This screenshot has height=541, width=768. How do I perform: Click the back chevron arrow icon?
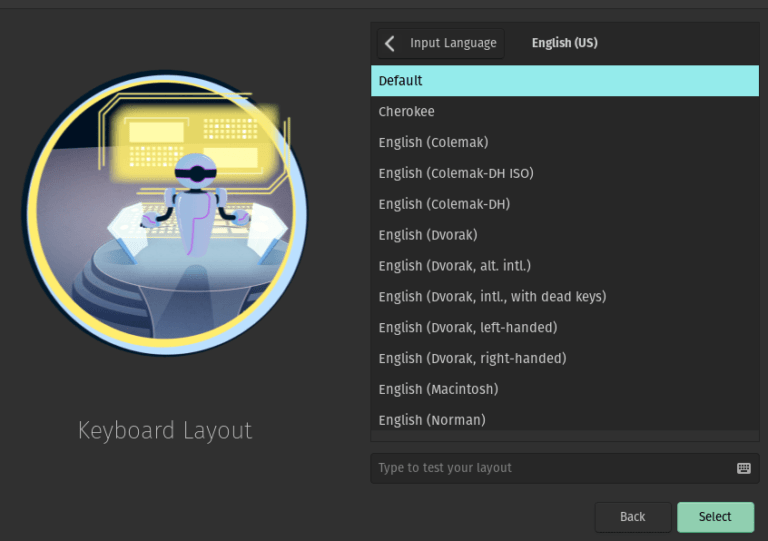point(390,43)
